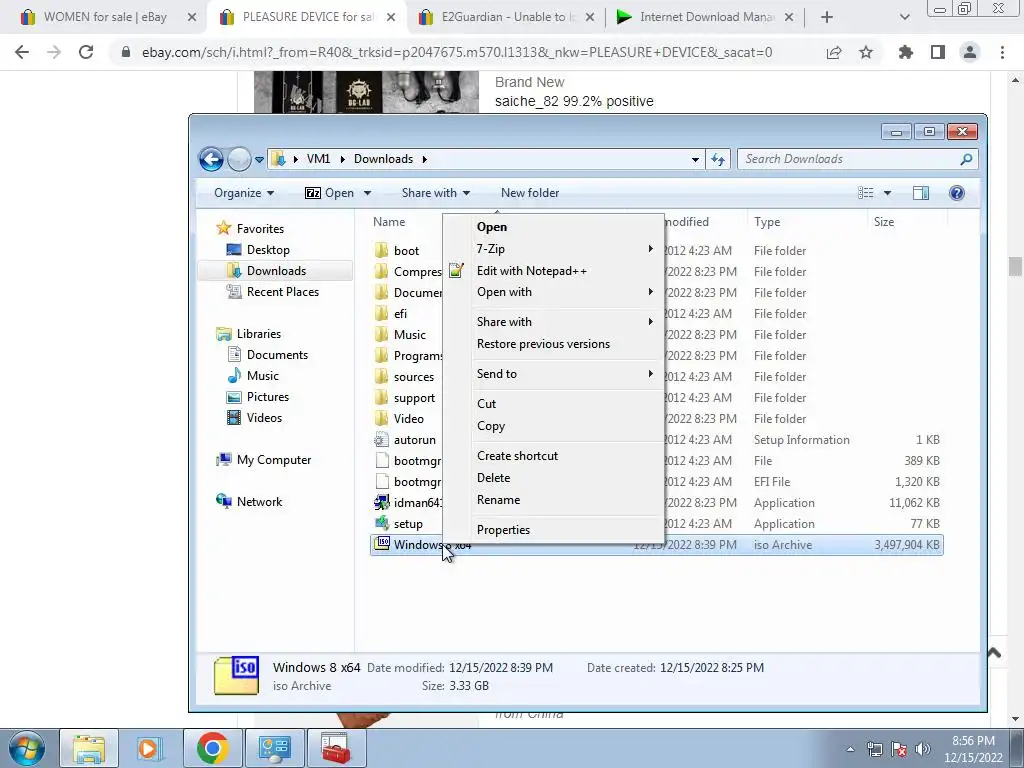Screen dimensions: 1024x768
Task: Open Share with toolbar dropdown
Action: click(436, 193)
